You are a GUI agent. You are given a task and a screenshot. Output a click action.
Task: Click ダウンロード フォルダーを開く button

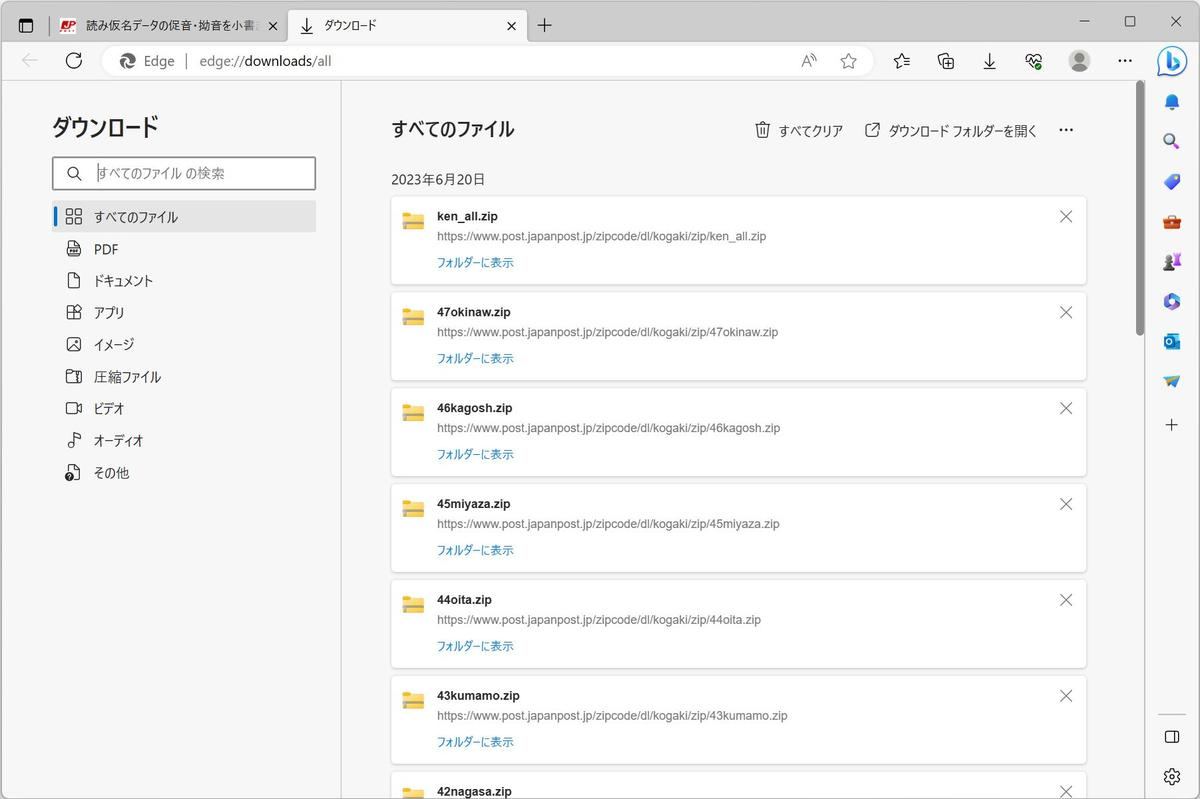[951, 130]
